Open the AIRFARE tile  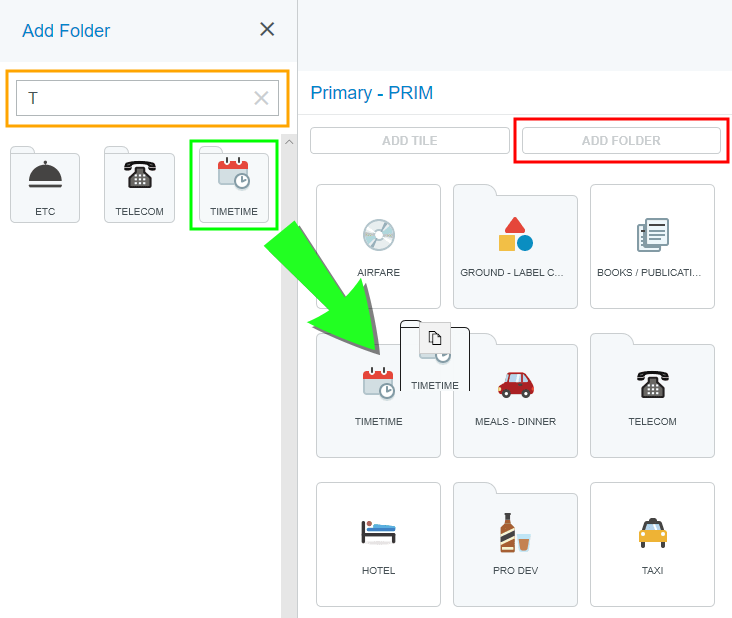click(x=378, y=246)
